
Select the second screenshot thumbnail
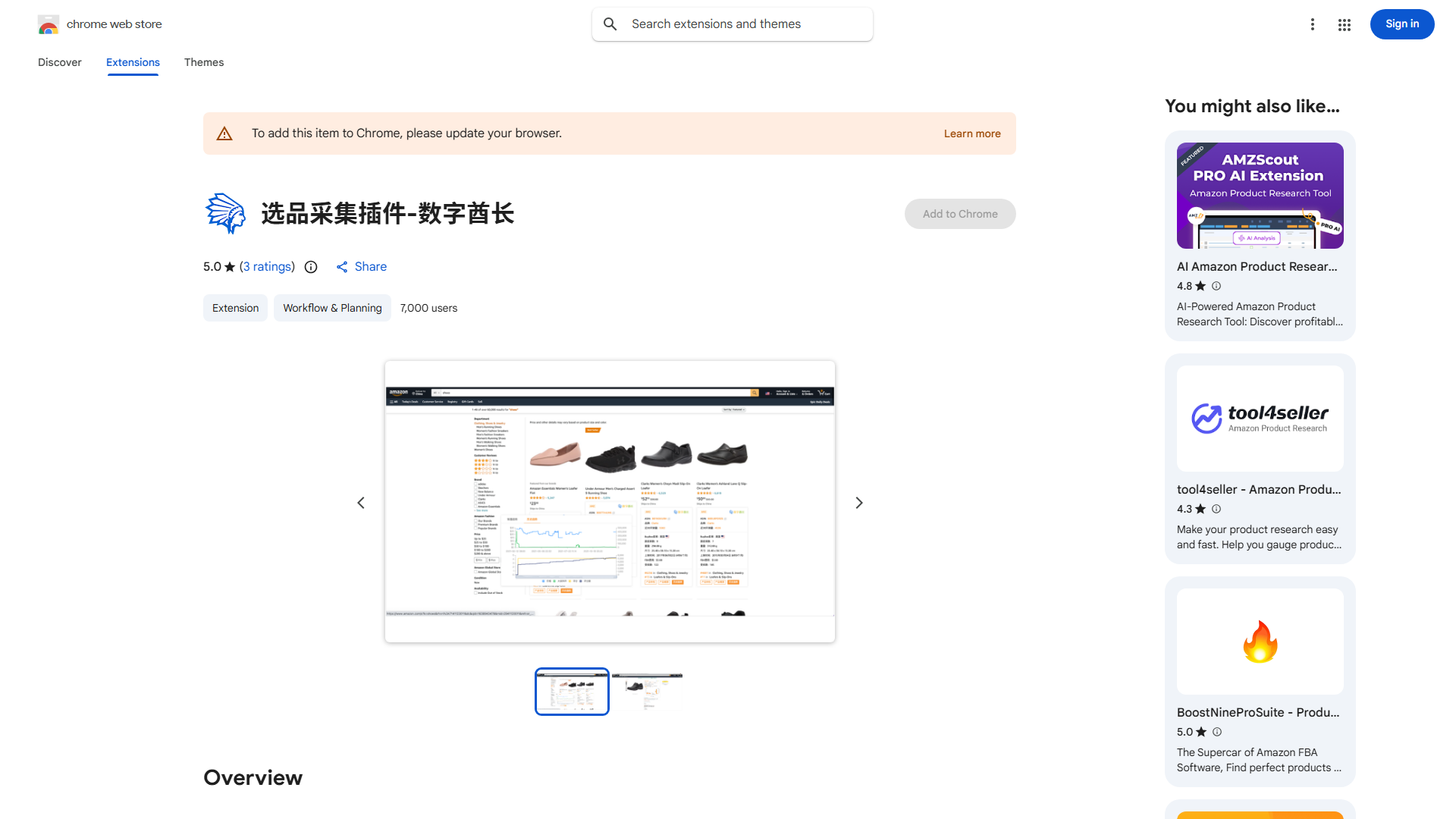pos(648,691)
